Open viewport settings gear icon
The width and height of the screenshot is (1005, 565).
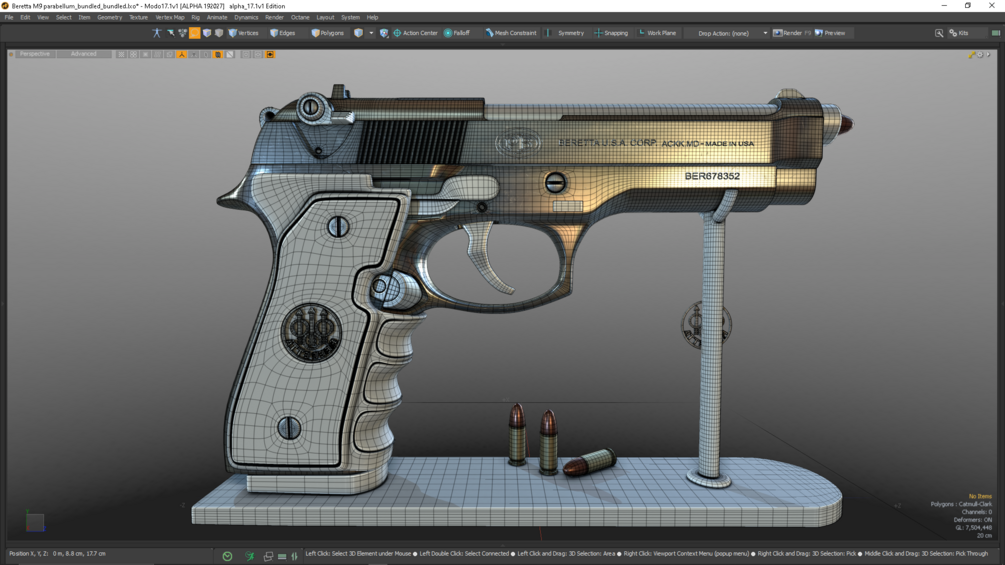(x=980, y=54)
